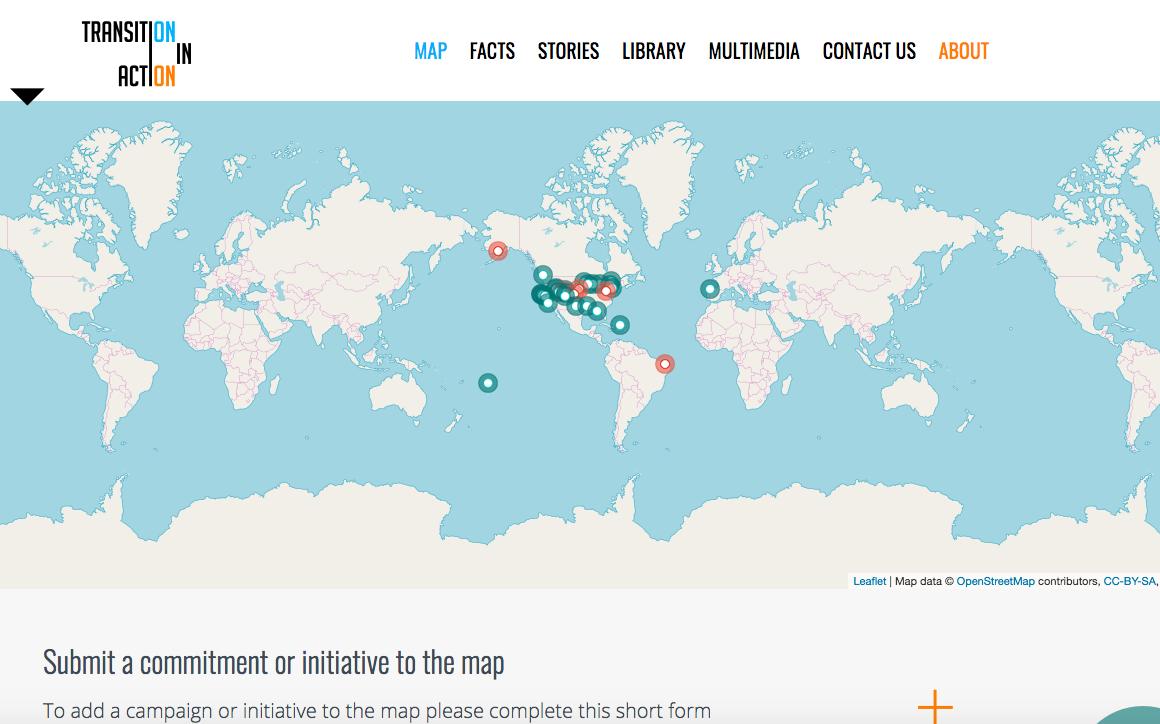Select the teal marker in the South Pacific
The image size is (1160, 724).
tap(488, 383)
